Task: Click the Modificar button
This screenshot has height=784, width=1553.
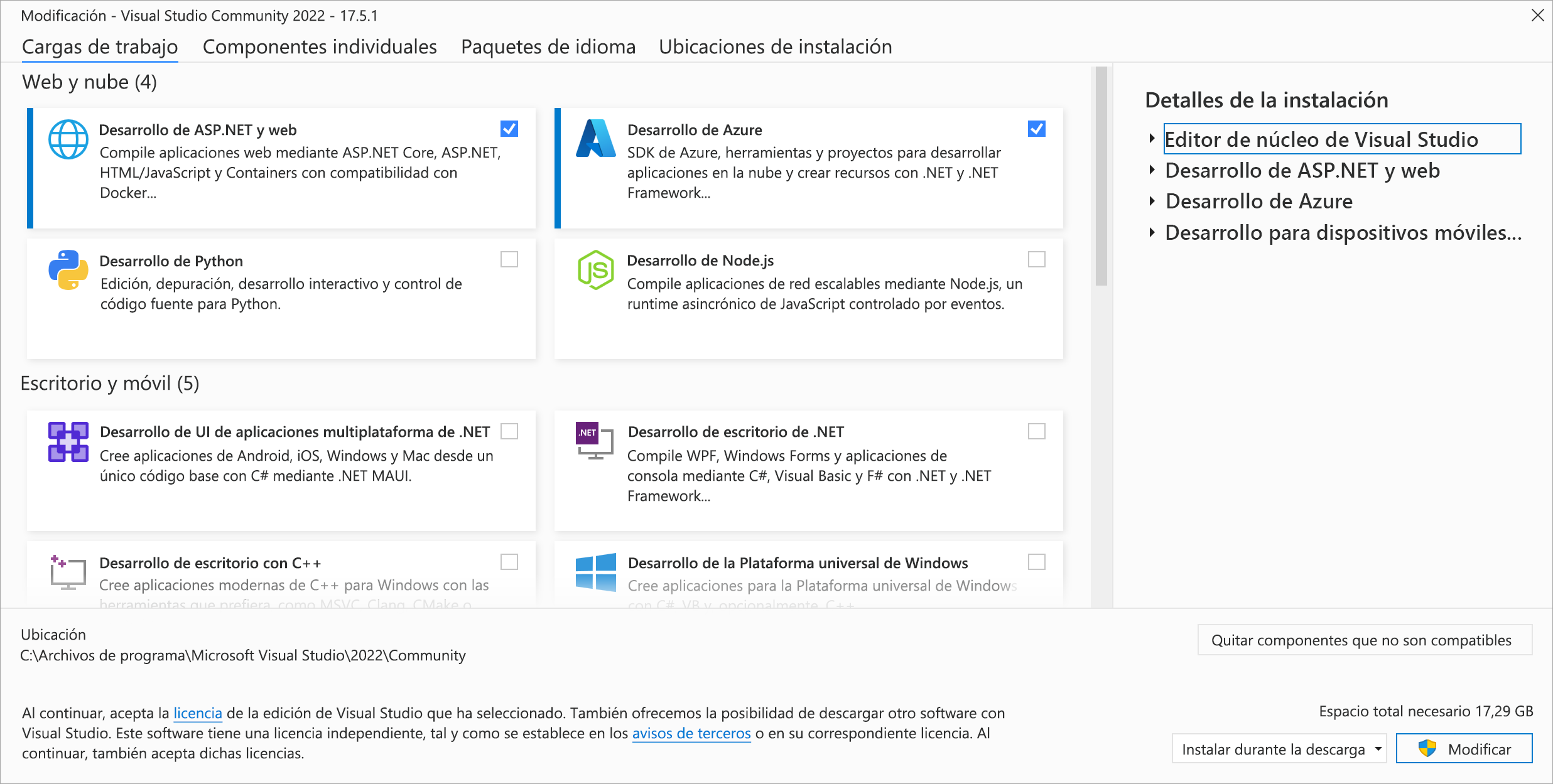Action: 1464,748
